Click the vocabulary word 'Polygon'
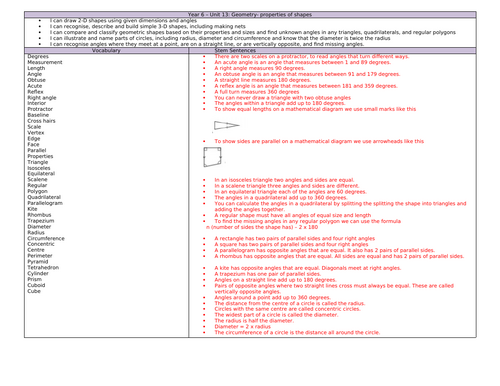500x386 pixels. point(37,191)
